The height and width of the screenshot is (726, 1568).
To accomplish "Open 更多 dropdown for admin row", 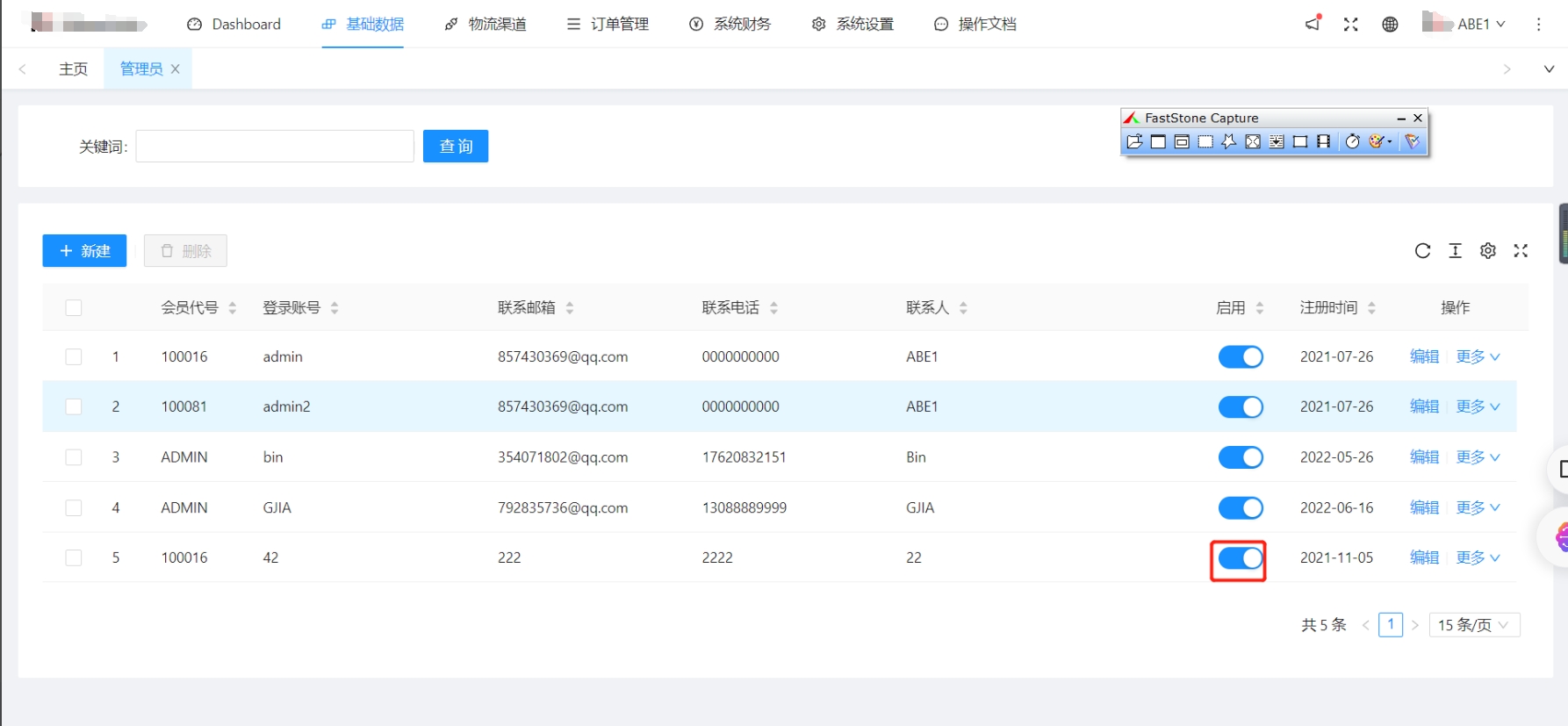I will click(x=1478, y=357).
